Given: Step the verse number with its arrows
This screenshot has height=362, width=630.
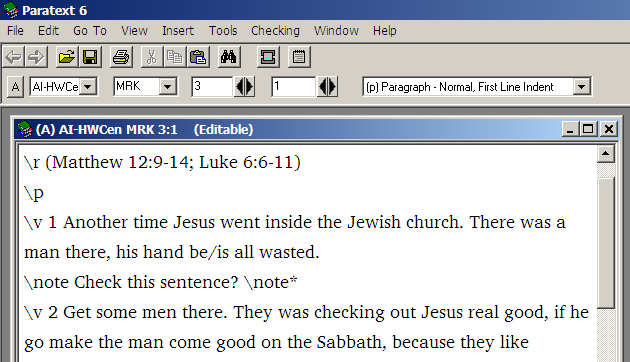Looking at the screenshot, I should pos(327,87).
